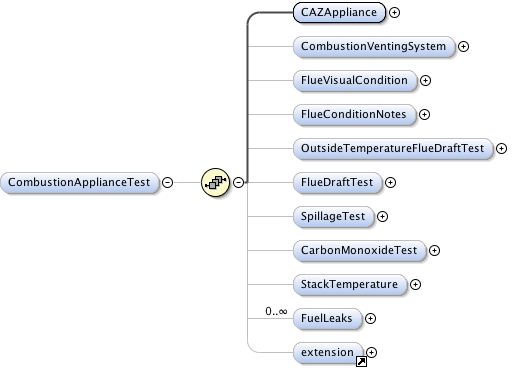Expand SpillageTest plus icon
Screen dimensions: 525x368
click(x=382, y=217)
